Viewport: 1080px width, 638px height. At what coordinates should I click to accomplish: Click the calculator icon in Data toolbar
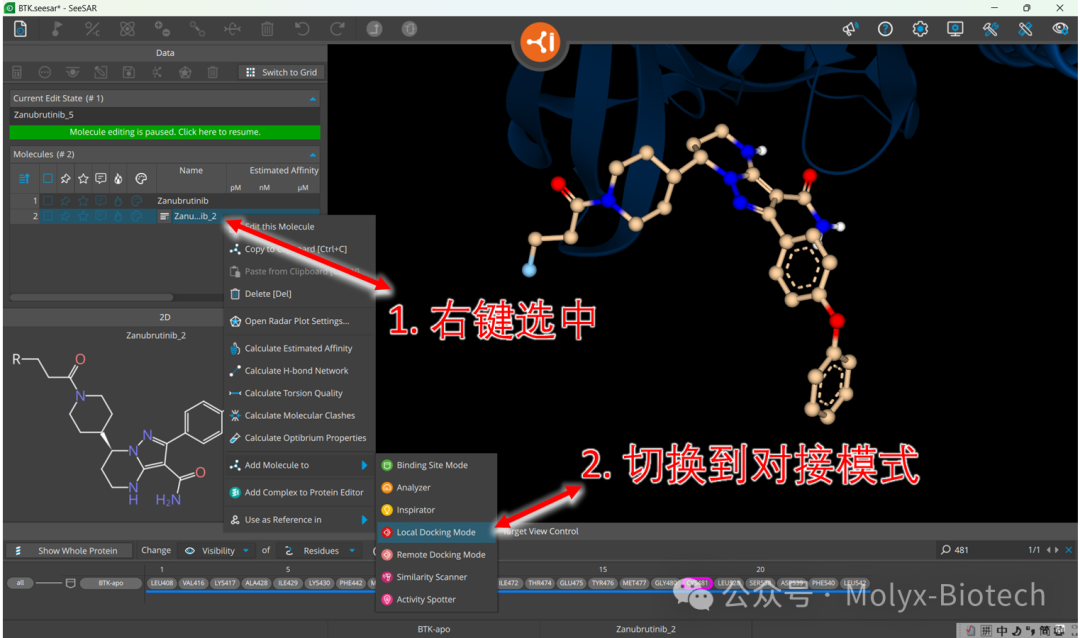pyautogui.click(x=17, y=72)
